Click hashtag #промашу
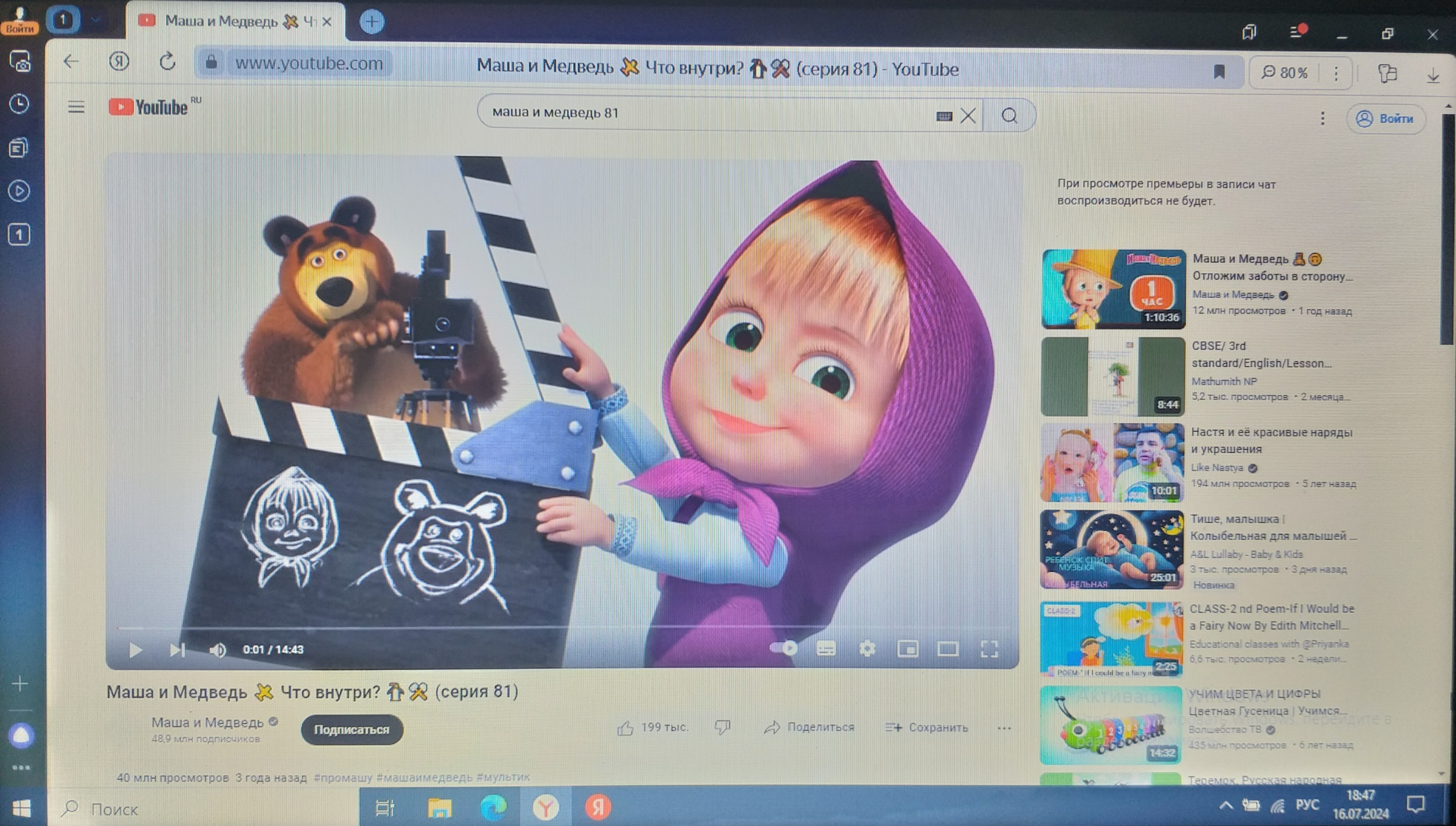Viewport: 1456px width, 826px height. point(343,777)
